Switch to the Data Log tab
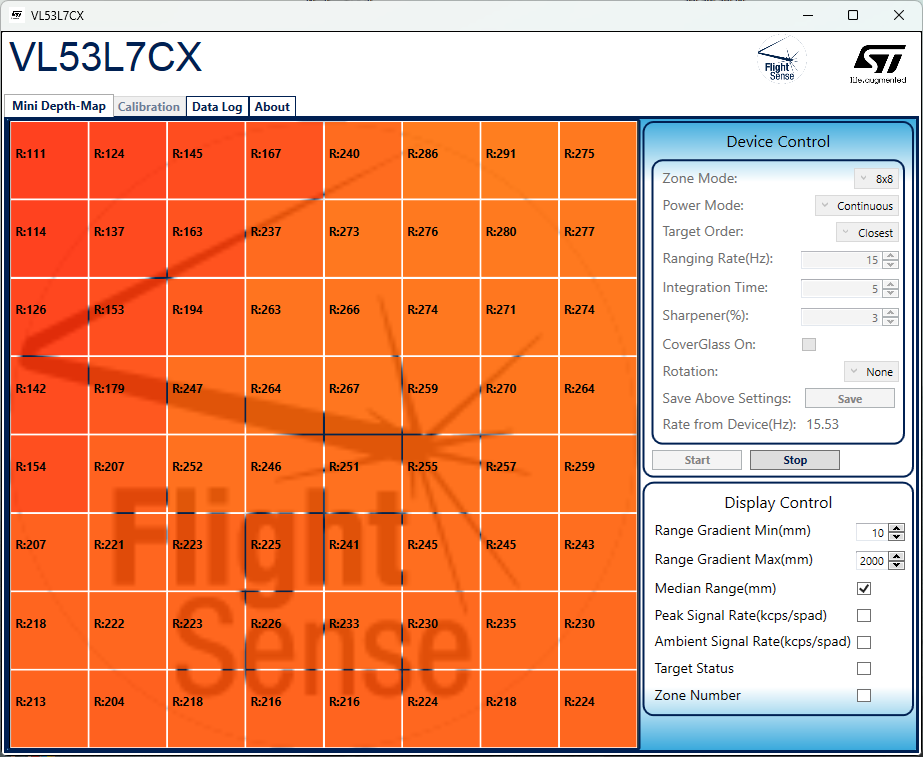This screenshot has width=923, height=757. click(217, 107)
